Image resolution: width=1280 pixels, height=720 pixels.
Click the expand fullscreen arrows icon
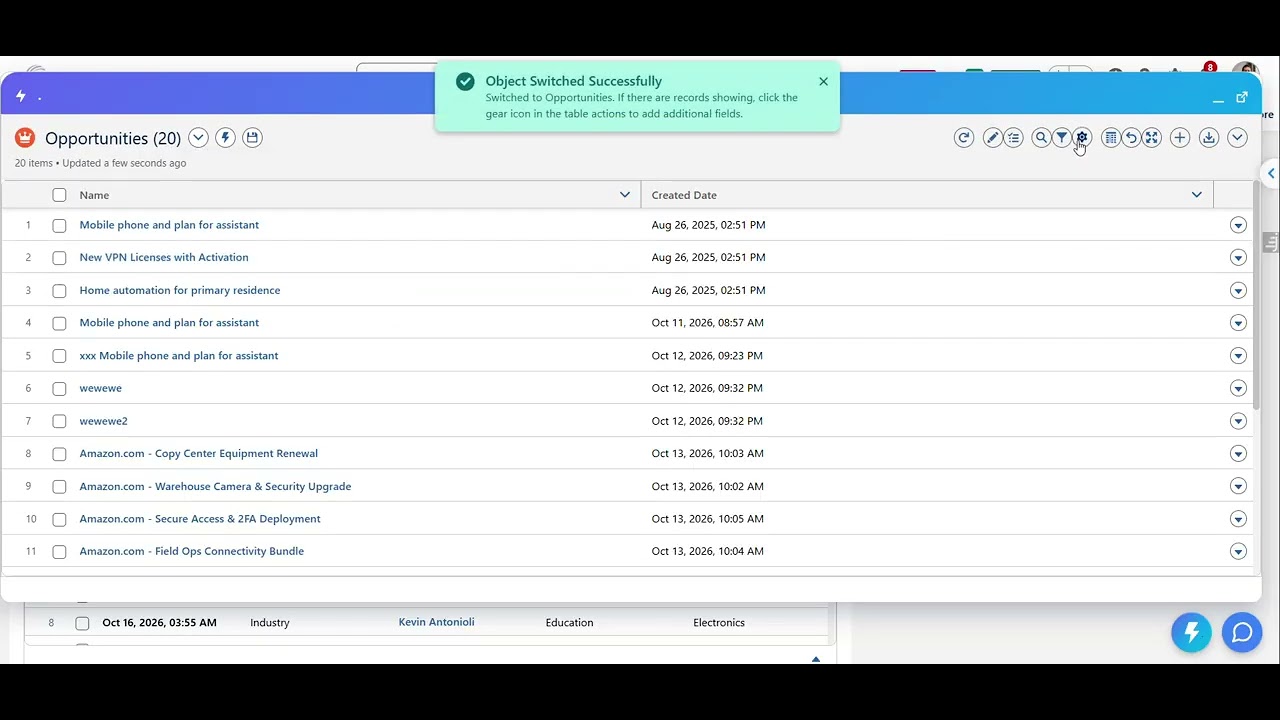[x=1152, y=138]
